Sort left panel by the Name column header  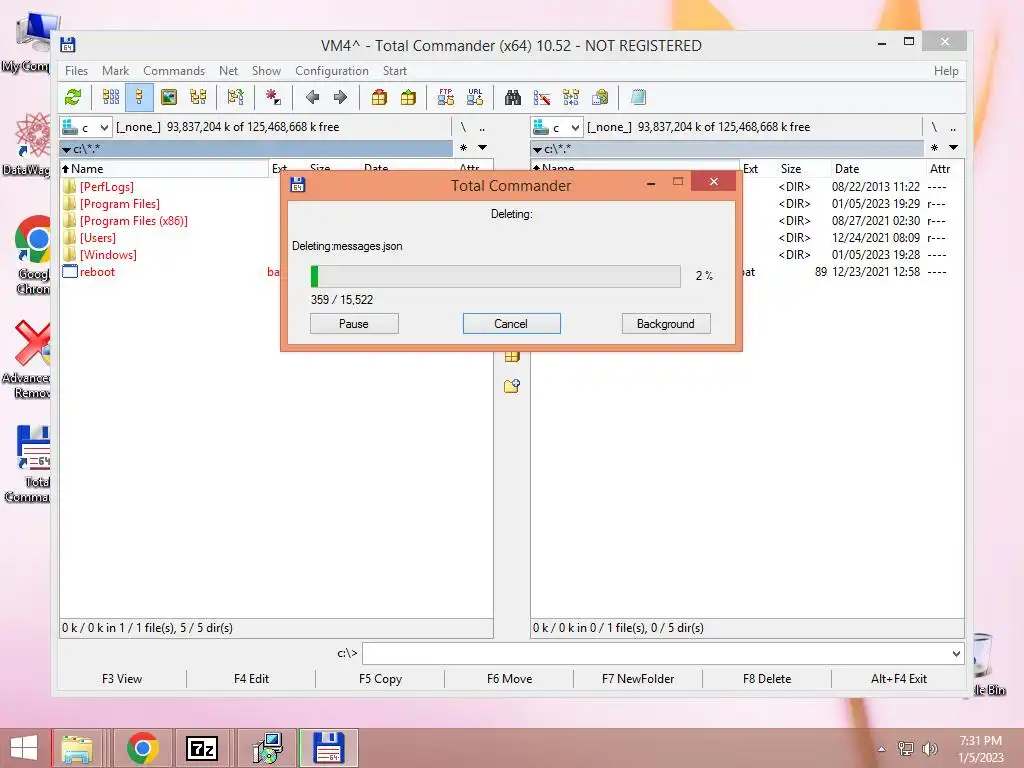coord(164,168)
